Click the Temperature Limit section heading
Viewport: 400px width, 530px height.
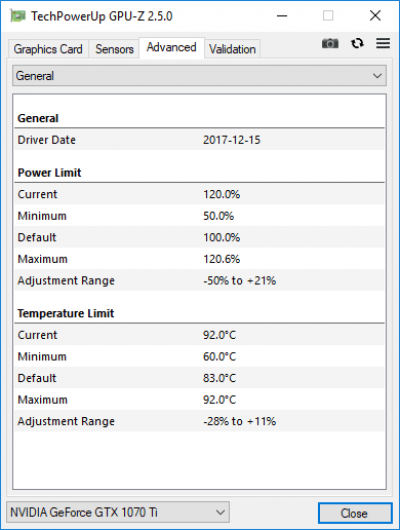[x=66, y=313]
